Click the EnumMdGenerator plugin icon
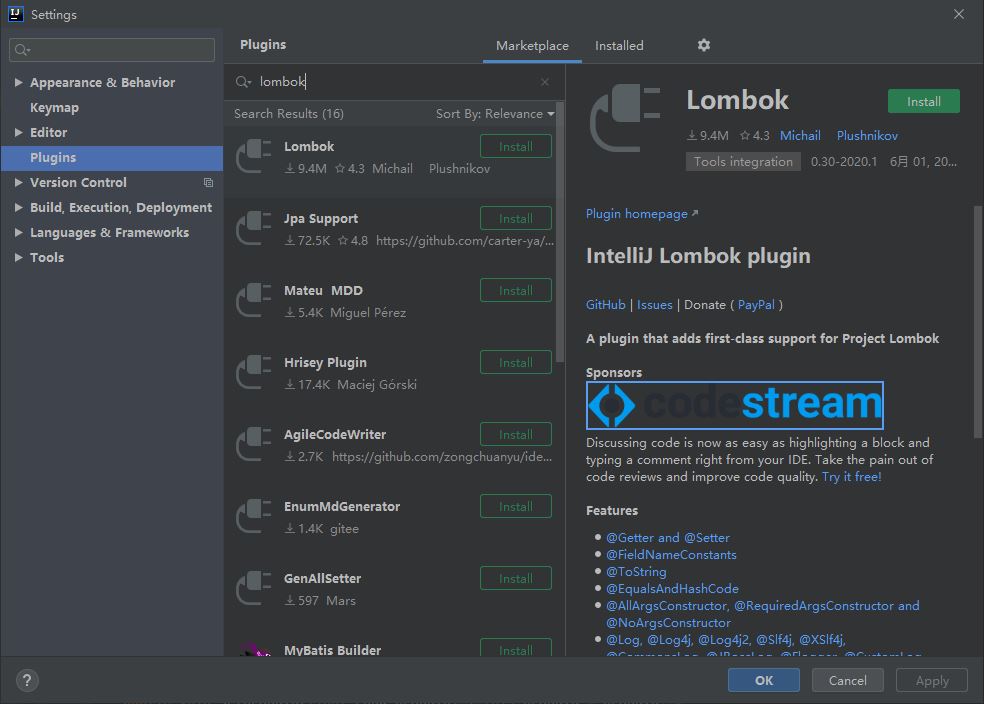Screen dimensions: 984x704 pos(254,517)
